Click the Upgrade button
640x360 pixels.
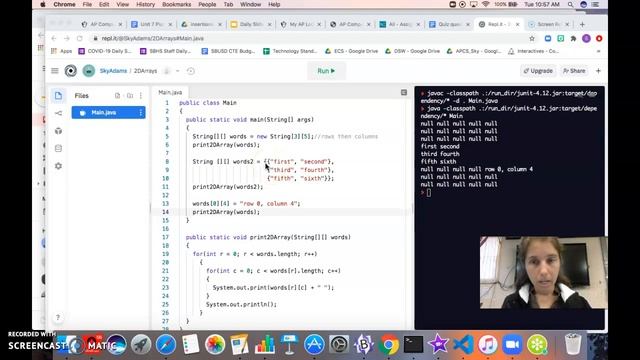[538, 71]
